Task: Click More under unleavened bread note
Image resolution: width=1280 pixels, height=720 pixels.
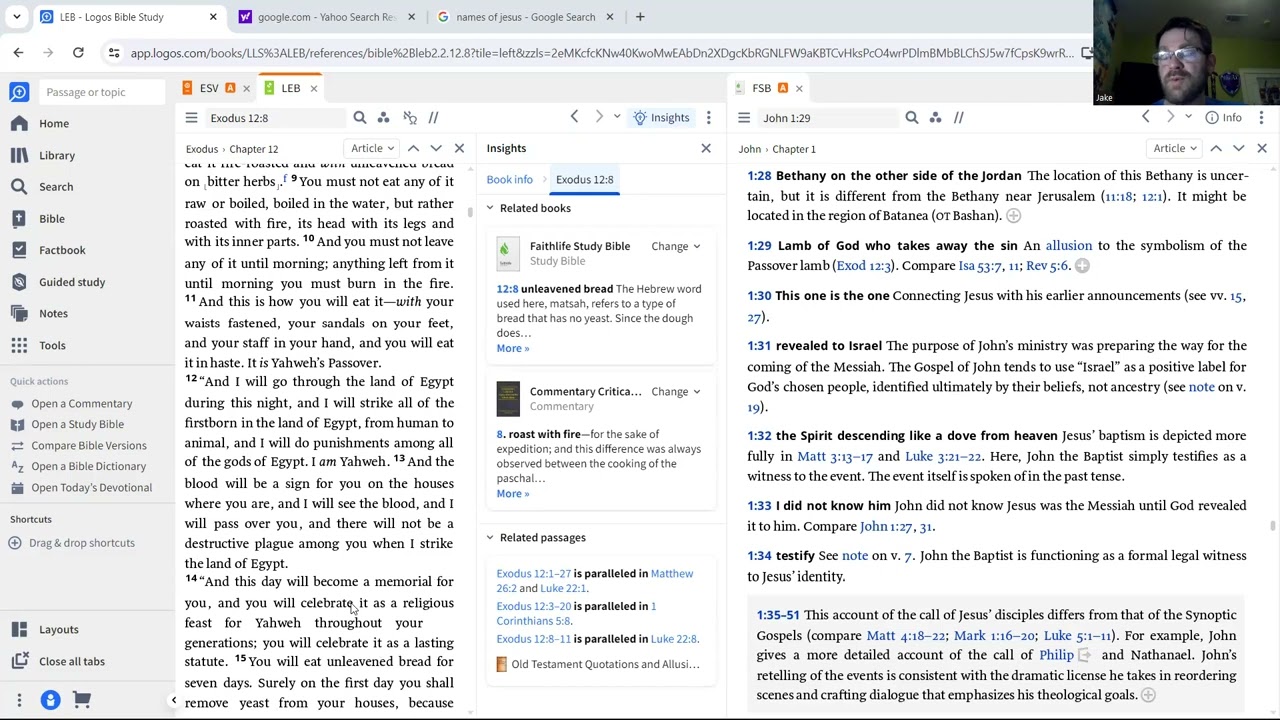Action: tap(513, 348)
